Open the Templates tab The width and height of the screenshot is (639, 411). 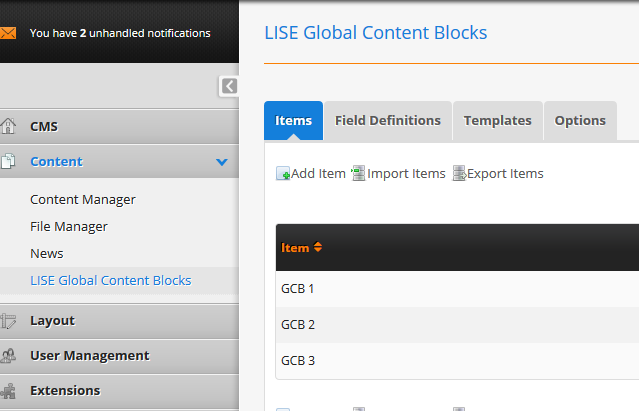(x=497, y=121)
